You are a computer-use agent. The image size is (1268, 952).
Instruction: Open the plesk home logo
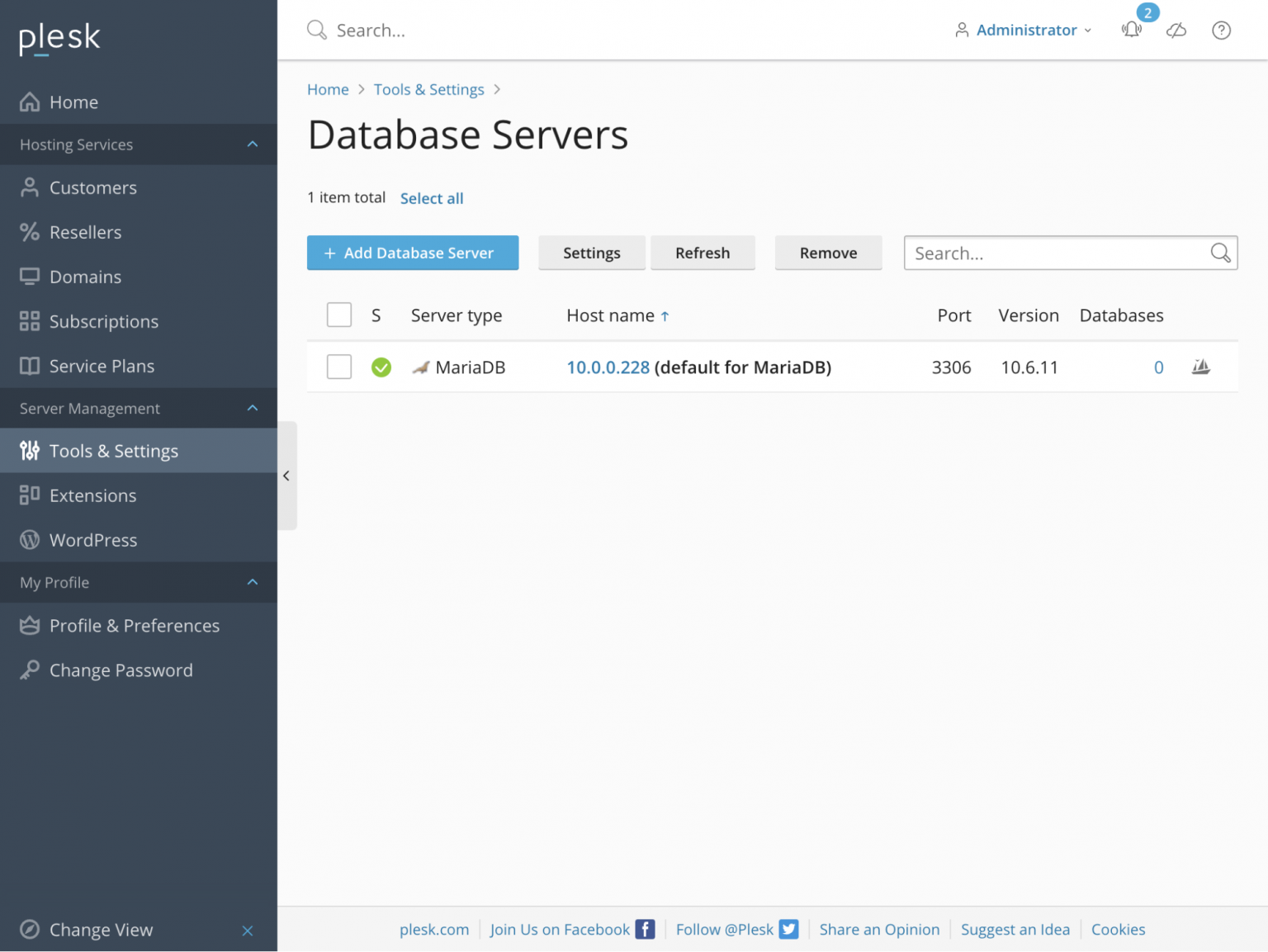tap(59, 37)
